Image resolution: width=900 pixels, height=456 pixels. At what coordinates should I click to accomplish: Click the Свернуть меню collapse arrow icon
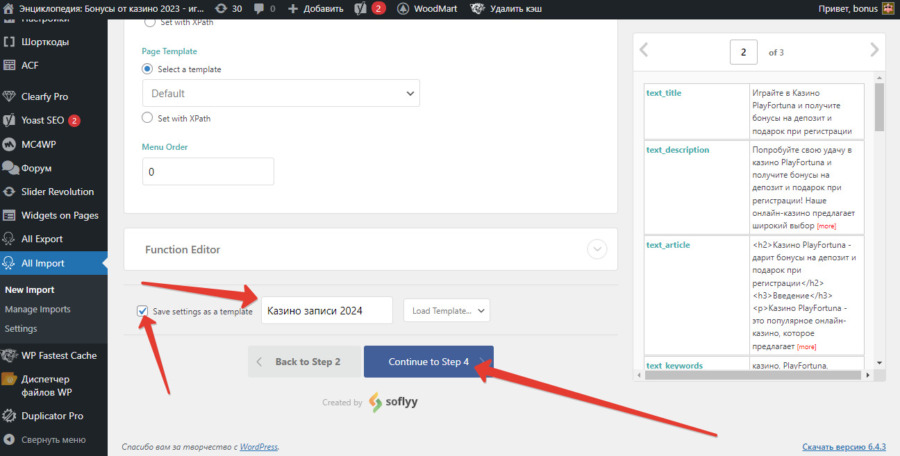pos(9,440)
